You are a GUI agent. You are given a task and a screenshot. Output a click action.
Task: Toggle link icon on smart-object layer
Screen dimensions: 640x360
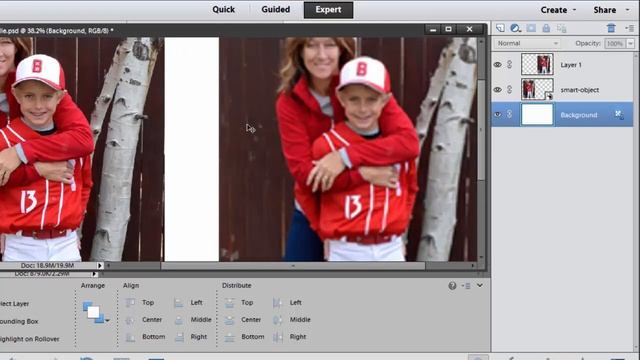[509, 89]
